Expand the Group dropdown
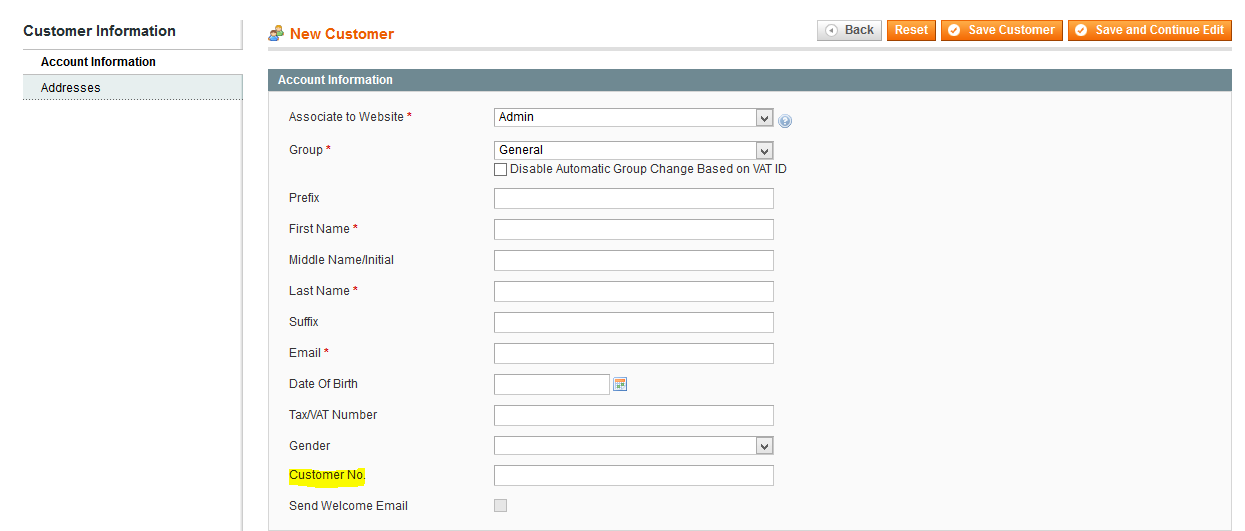This screenshot has width=1245, height=531. [634, 150]
